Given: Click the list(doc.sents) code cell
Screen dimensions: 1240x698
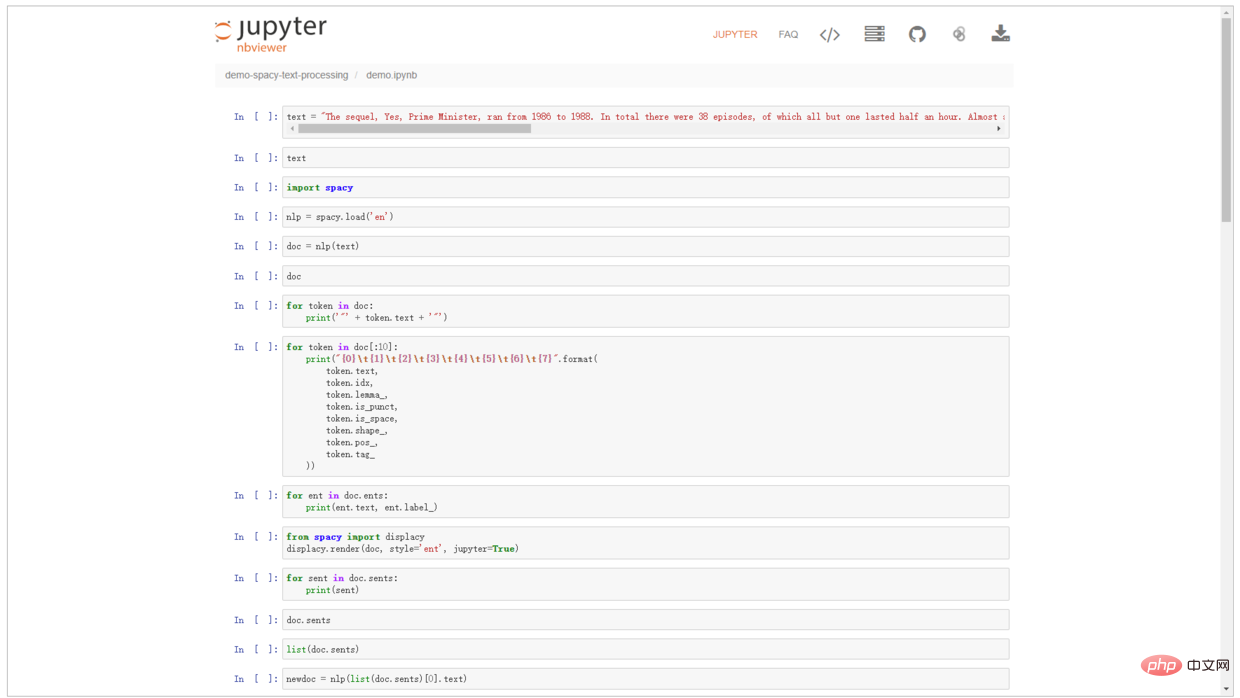Looking at the screenshot, I should [x=645, y=650].
